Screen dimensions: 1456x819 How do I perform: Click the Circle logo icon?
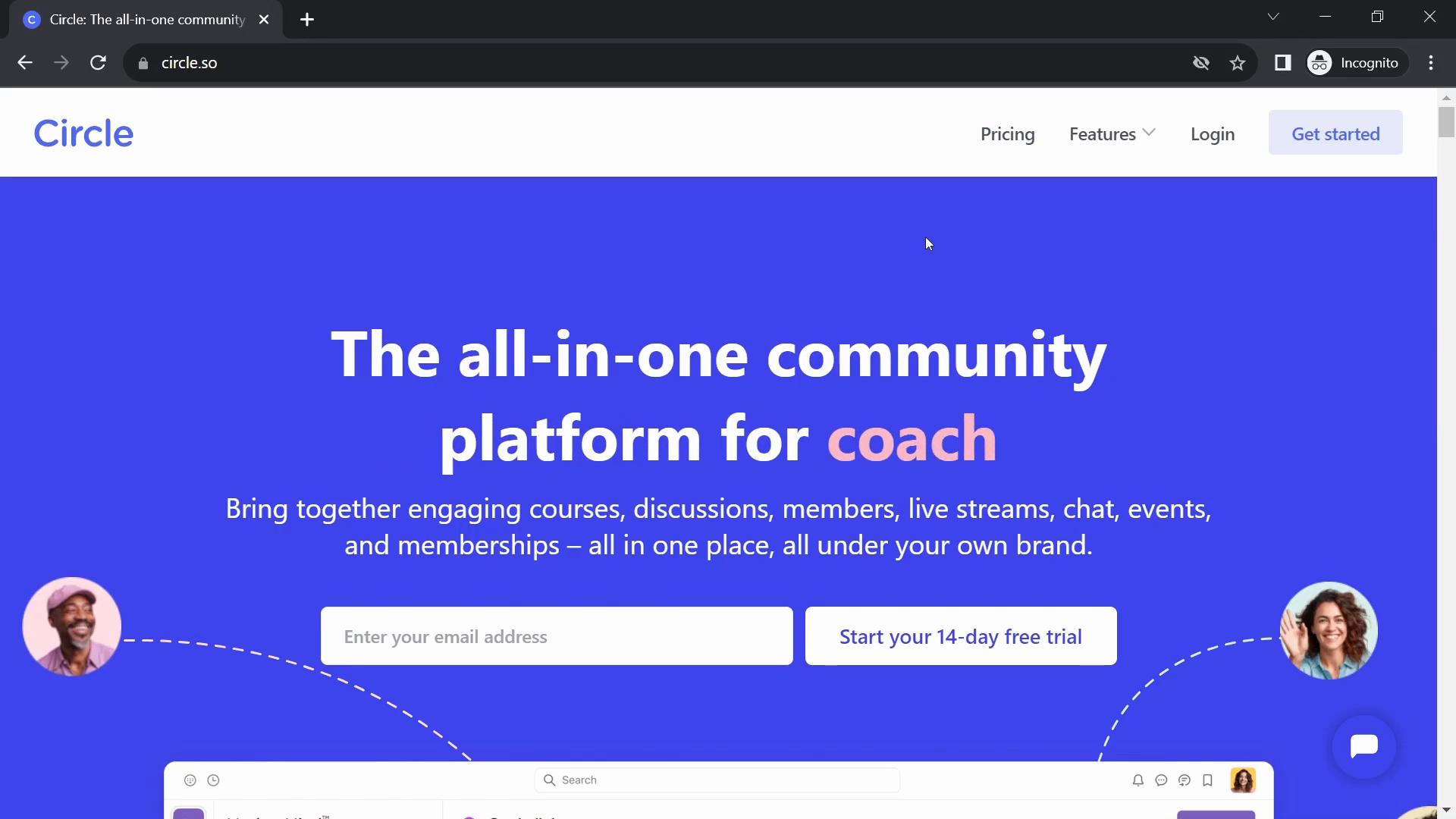pos(83,133)
